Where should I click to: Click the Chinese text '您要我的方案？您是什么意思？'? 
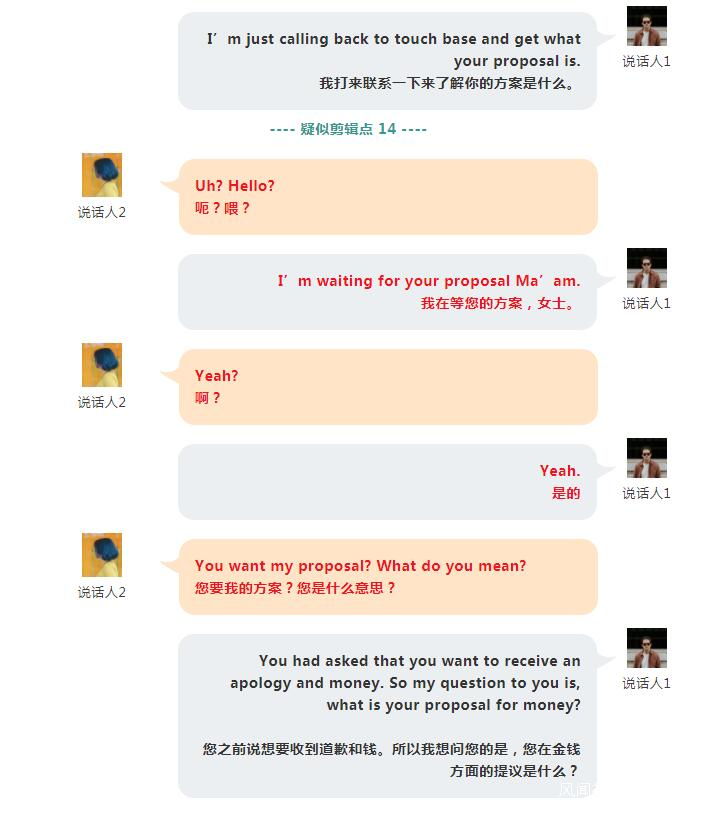[295, 588]
